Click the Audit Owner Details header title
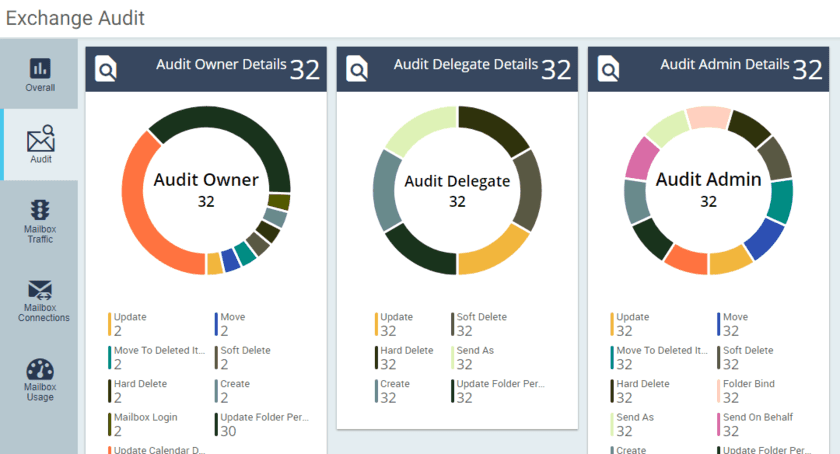840x454 pixels. point(221,65)
